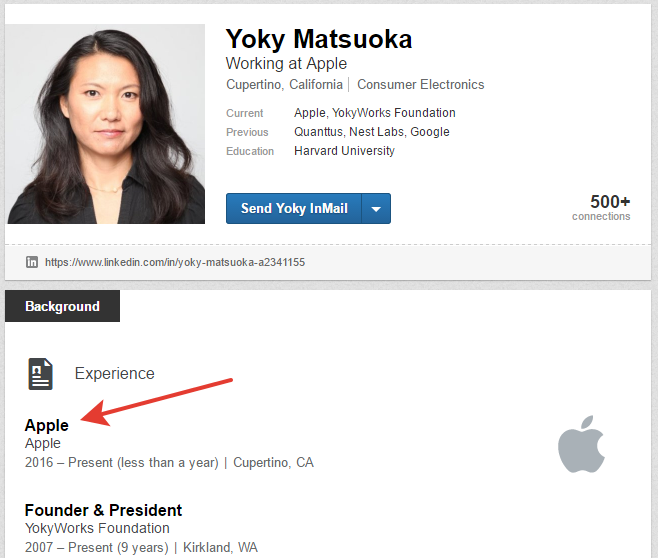
Task: Click the Cupertino, California location text
Action: (284, 85)
